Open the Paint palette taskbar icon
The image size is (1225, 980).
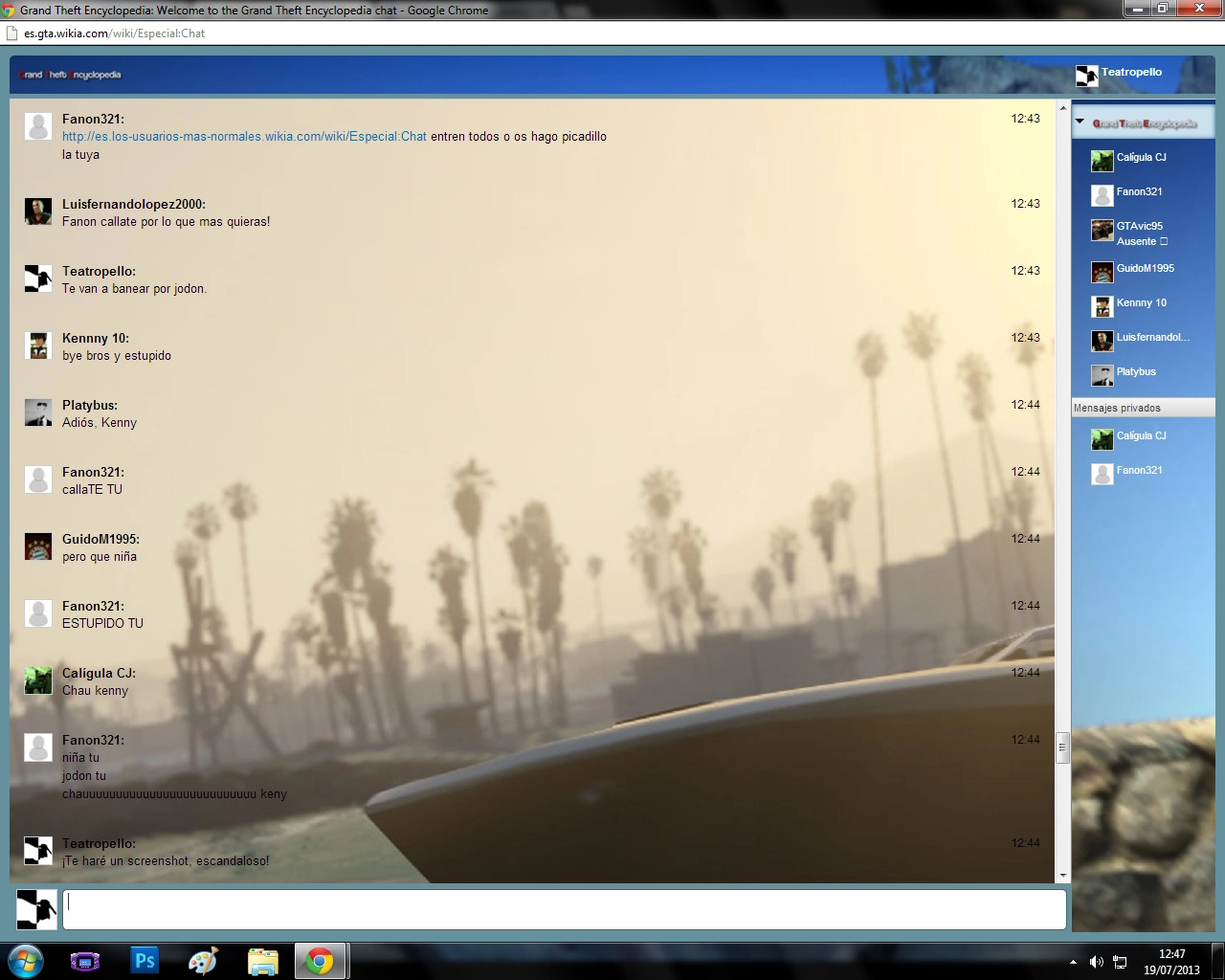click(203, 961)
